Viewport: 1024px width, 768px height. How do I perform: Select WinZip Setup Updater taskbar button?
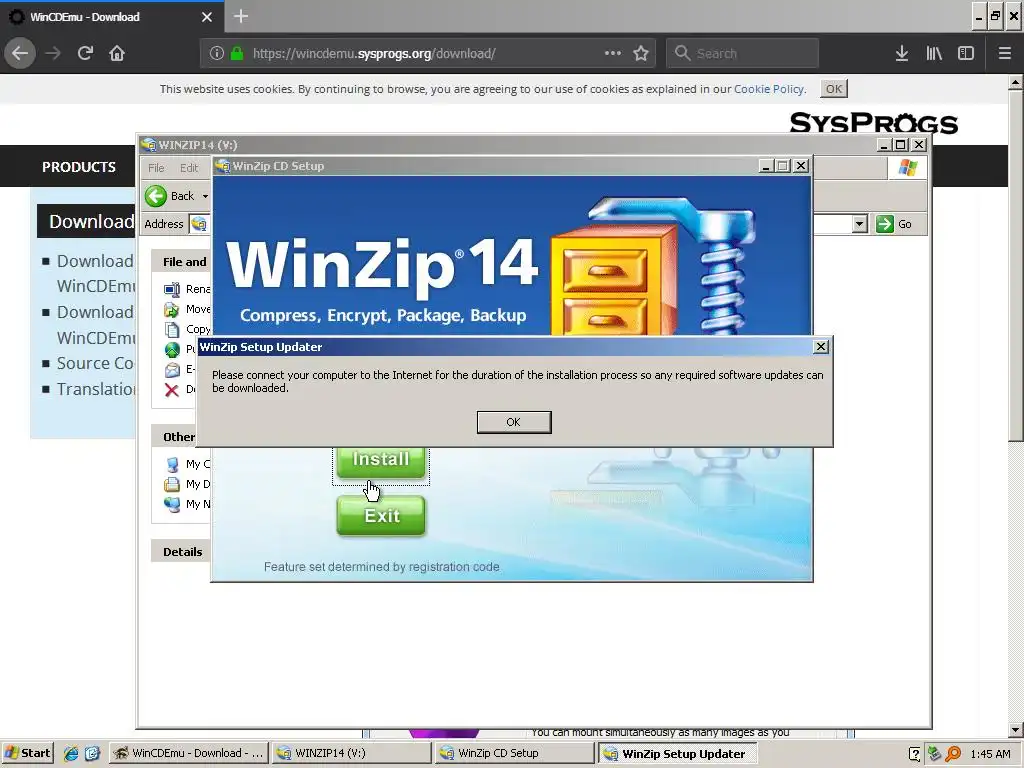pos(677,753)
